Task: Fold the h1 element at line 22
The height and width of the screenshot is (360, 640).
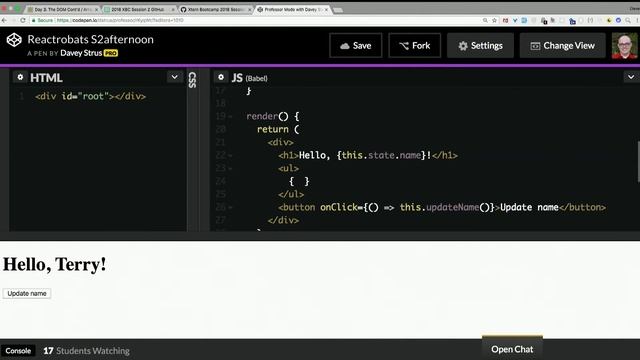Action: tap(230, 156)
